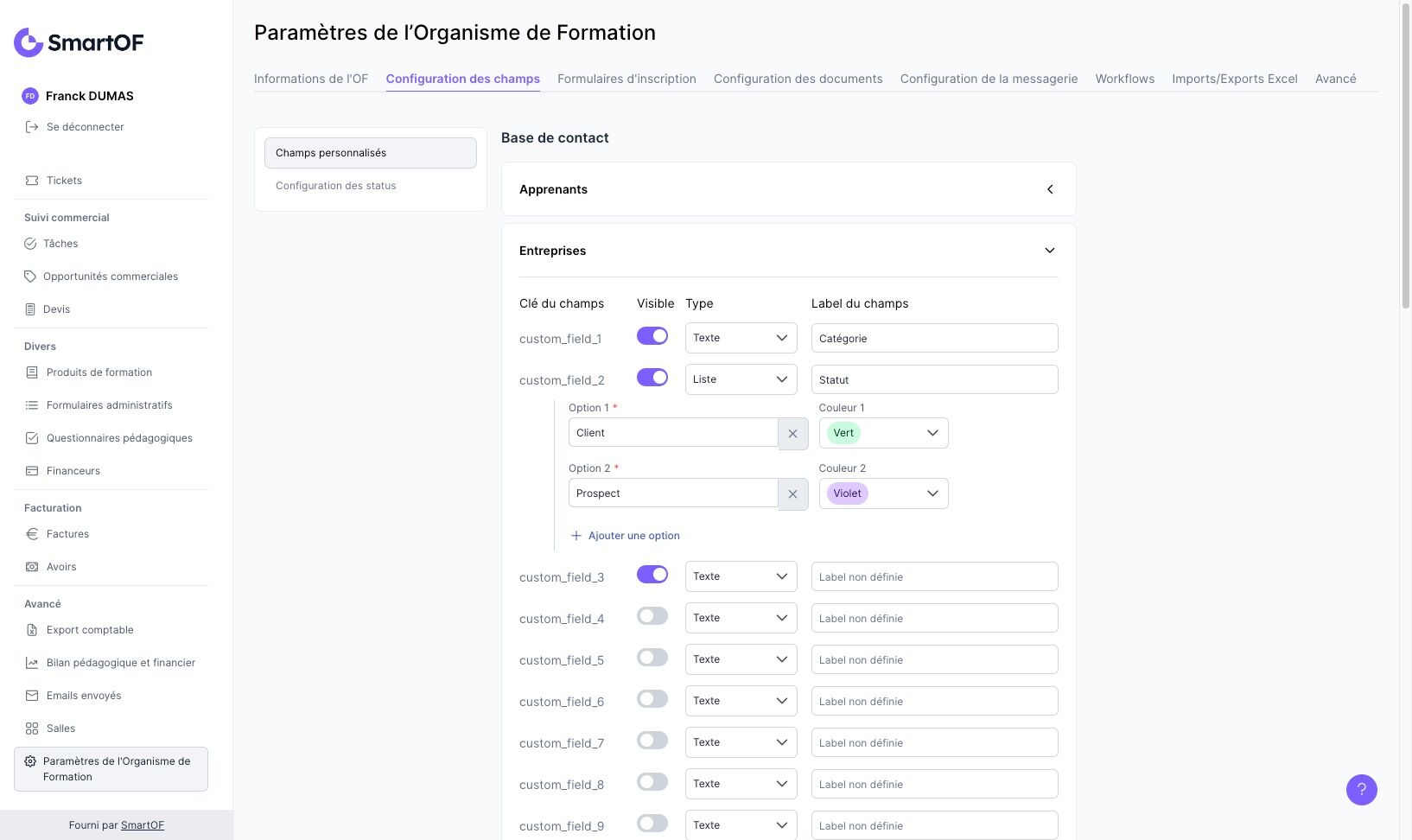Open Configuration des status

pyautogui.click(x=336, y=186)
